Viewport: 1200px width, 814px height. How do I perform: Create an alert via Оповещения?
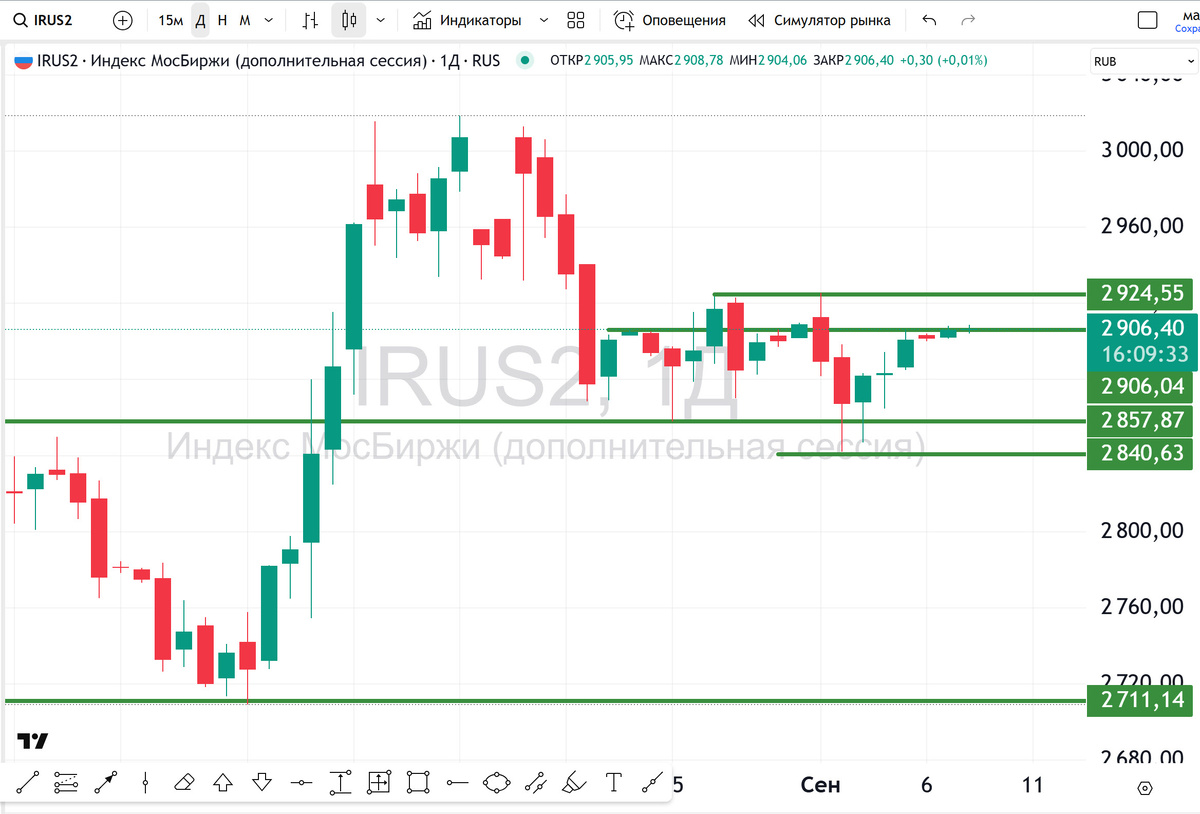(x=669, y=20)
